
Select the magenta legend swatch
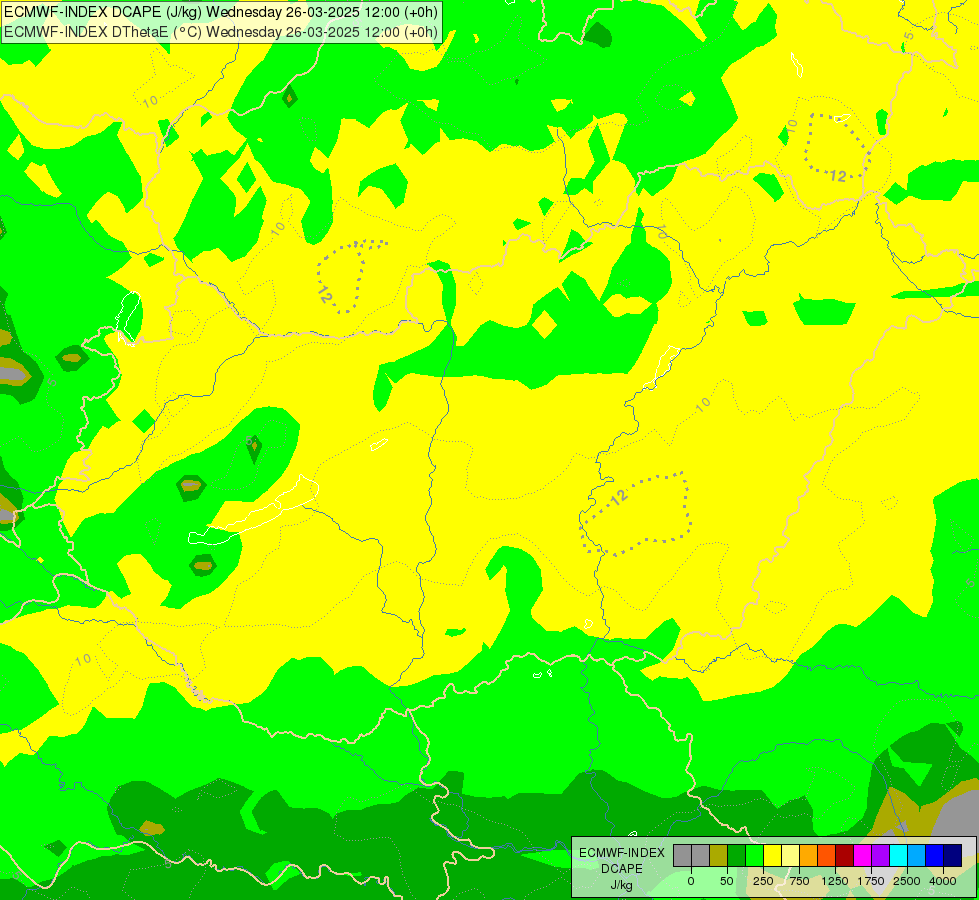[862, 856]
